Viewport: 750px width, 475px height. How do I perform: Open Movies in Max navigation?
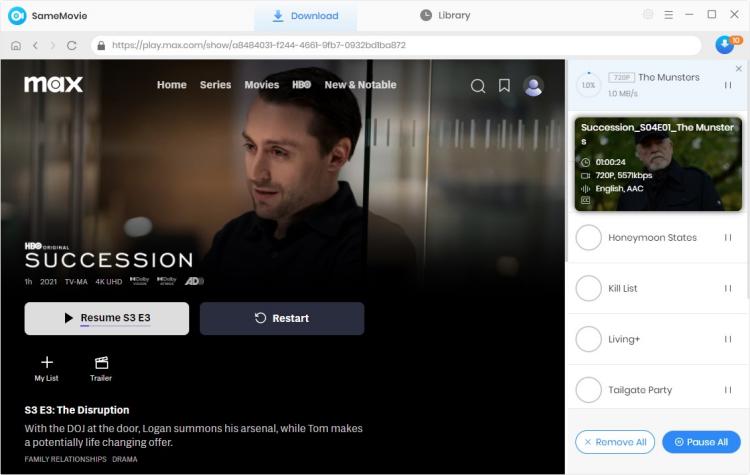262,85
